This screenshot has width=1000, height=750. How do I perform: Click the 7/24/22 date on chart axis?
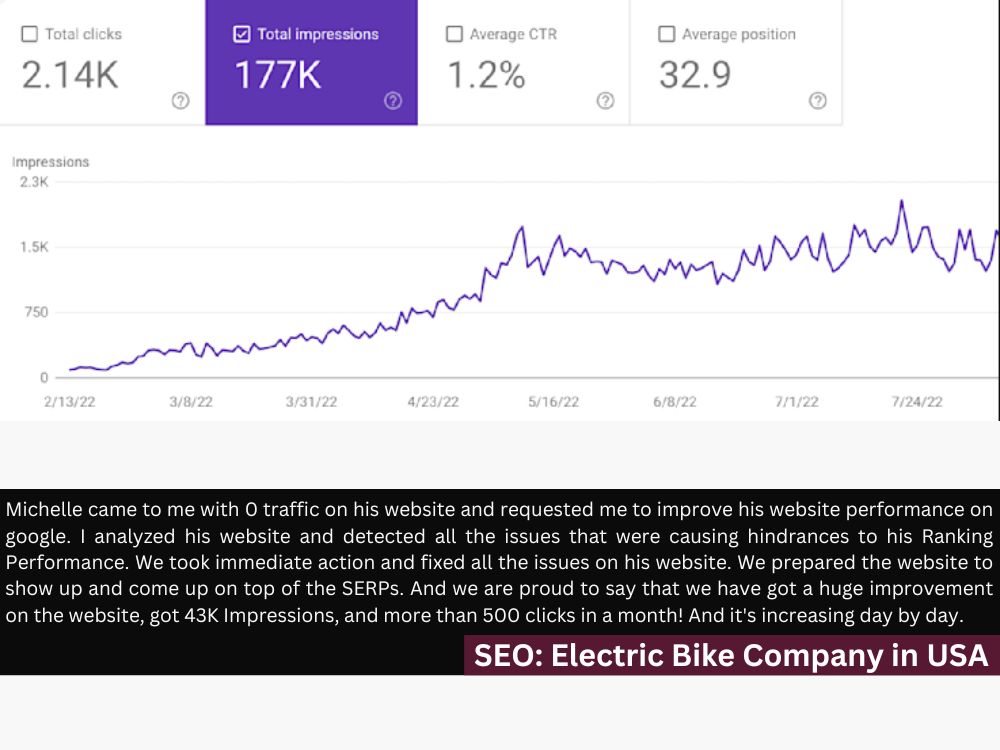click(x=917, y=402)
